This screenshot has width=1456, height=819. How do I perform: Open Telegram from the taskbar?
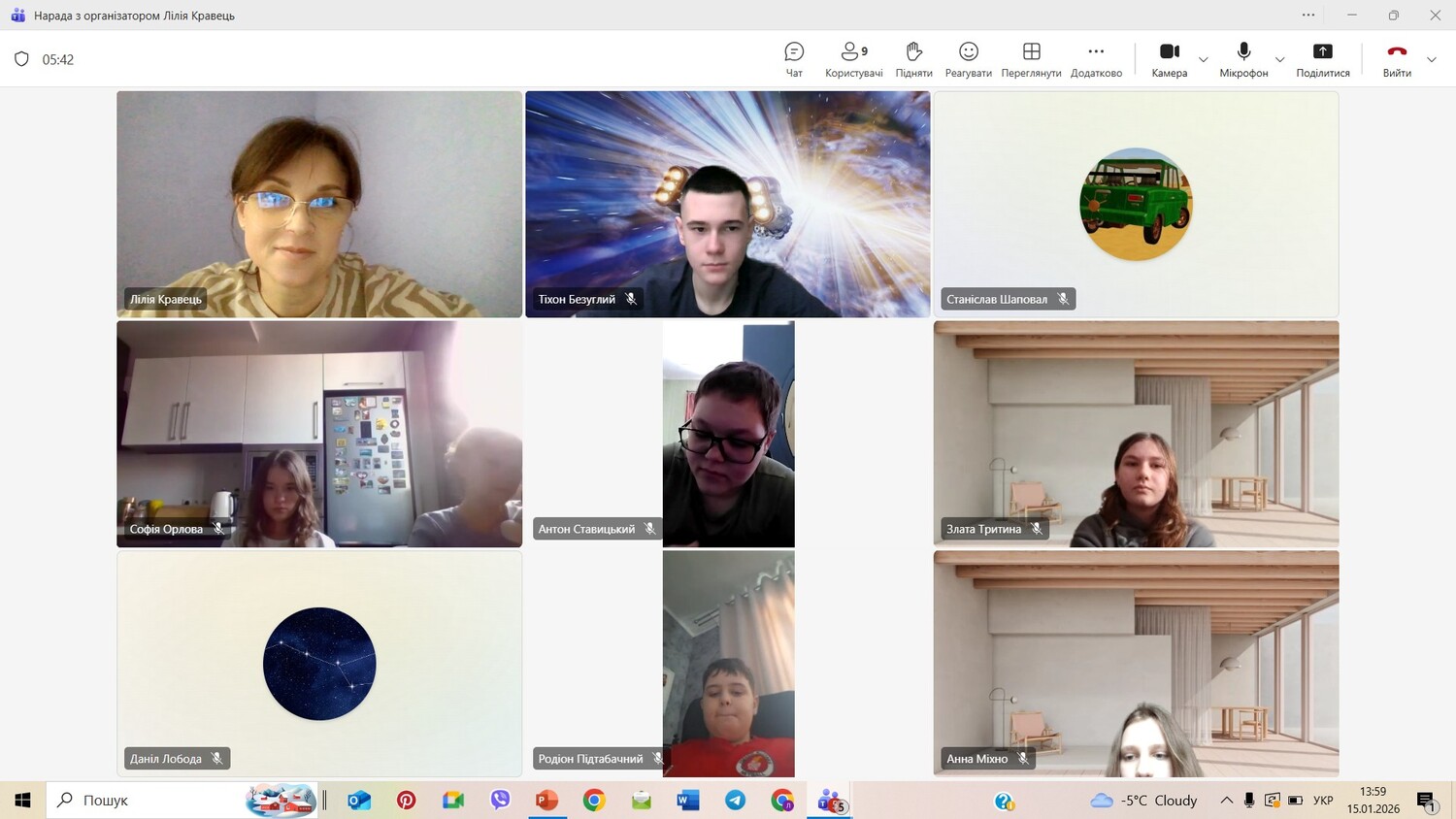coord(735,801)
